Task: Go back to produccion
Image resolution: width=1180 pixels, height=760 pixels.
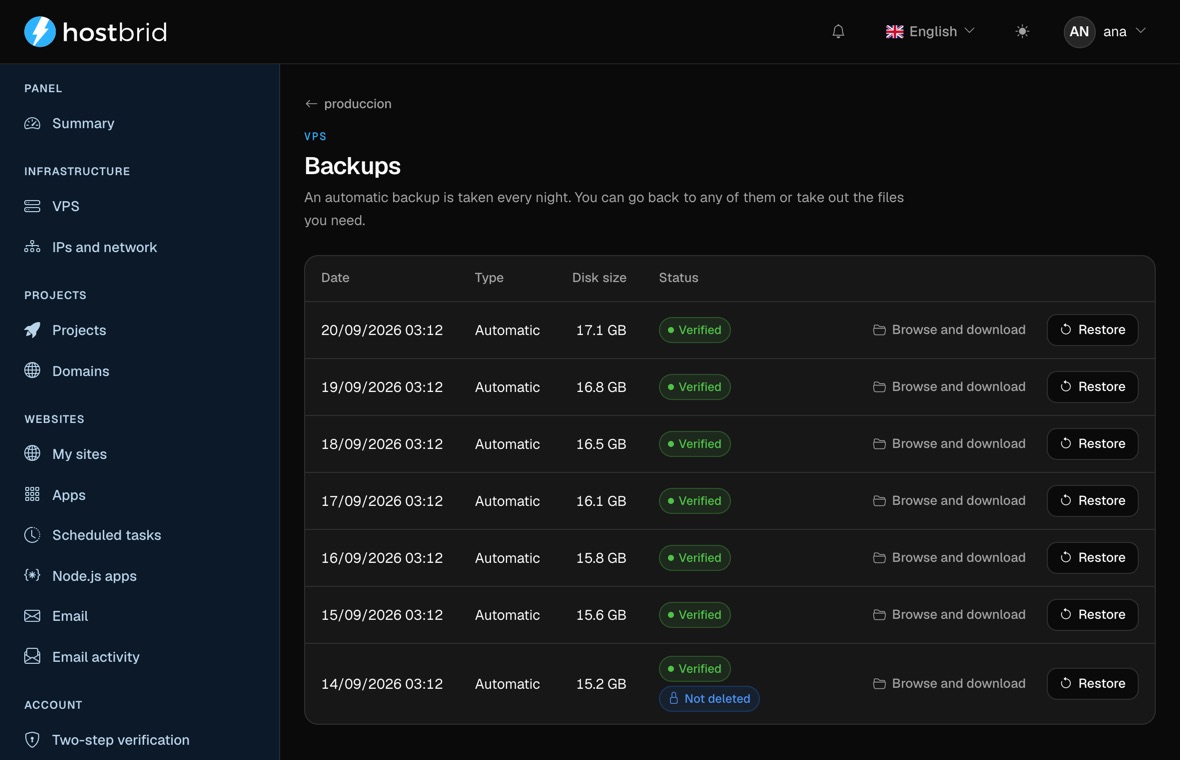Action: point(348,104)
